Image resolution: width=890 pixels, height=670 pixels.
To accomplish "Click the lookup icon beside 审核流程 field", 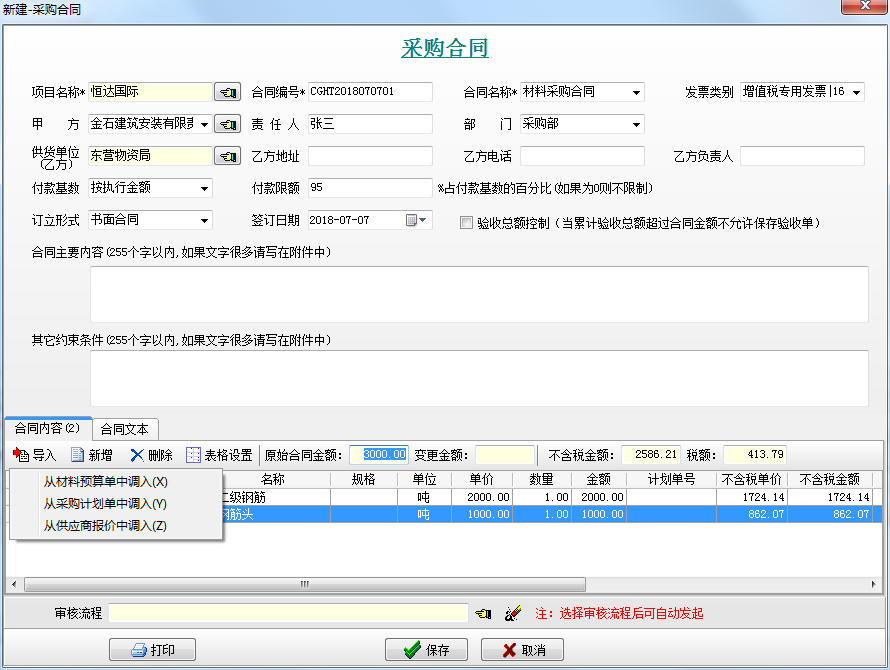I will click(x=483, y=613).
